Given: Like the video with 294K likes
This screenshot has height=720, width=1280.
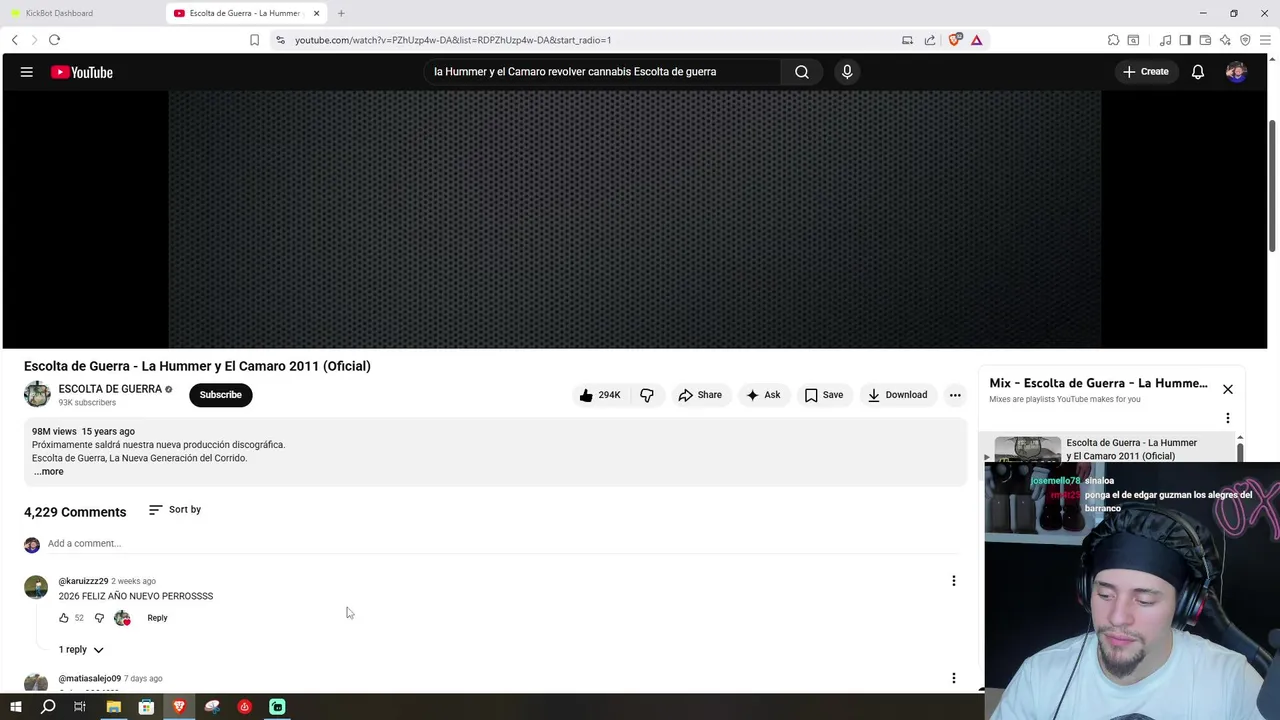Looking at the screenshot, I should coord(599,395).
